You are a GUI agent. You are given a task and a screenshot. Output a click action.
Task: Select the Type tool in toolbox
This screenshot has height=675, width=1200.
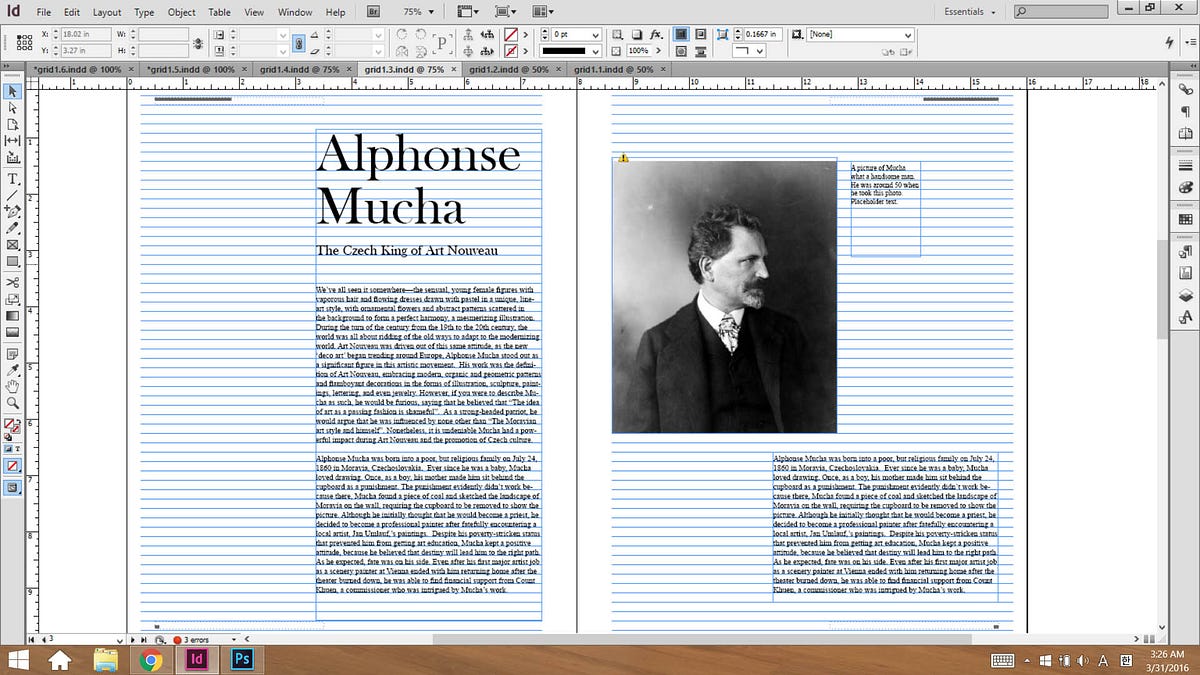(13, 178)
